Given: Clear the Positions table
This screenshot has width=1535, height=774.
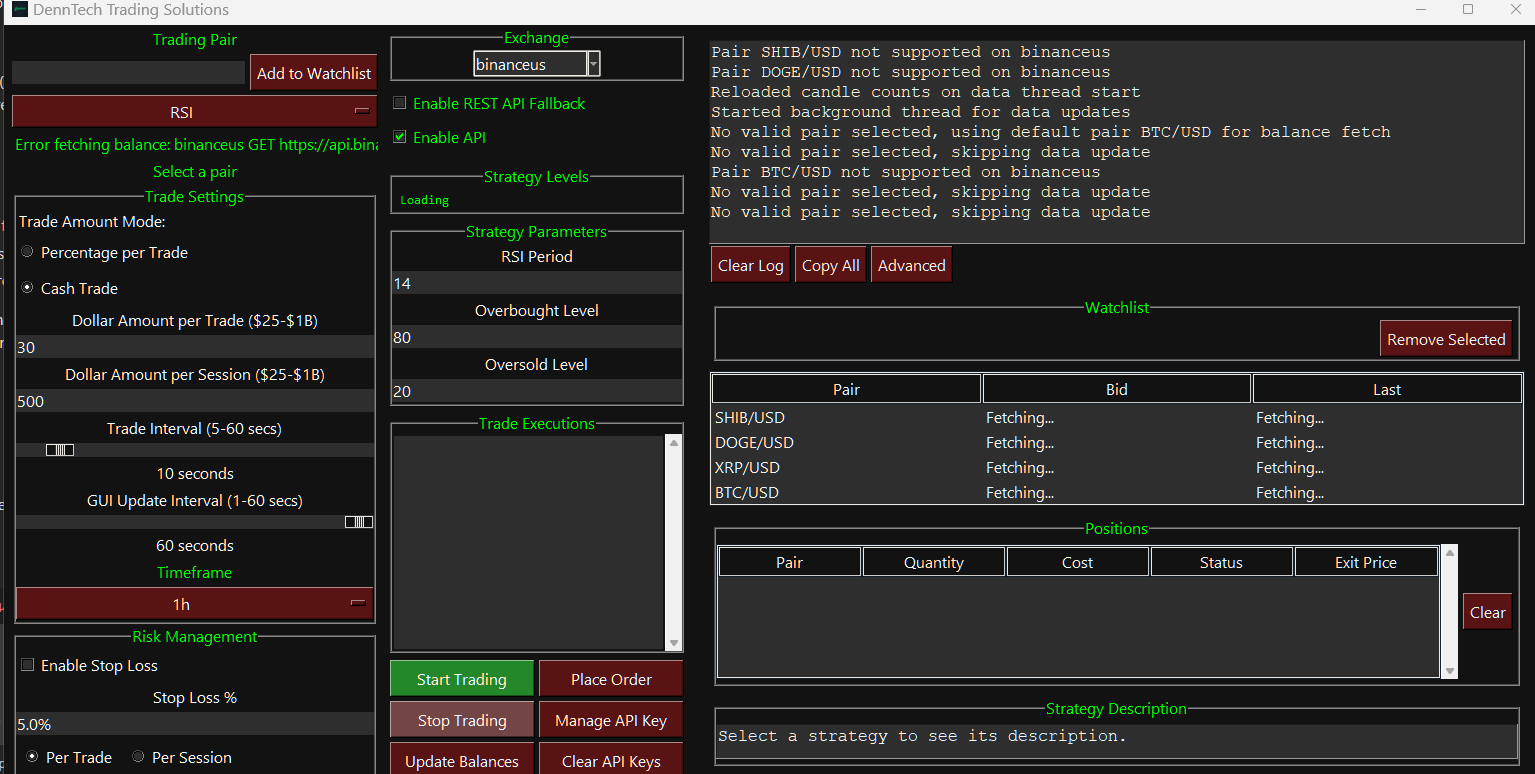Looking at the screenshot, I should click(x=1487, y=611).
